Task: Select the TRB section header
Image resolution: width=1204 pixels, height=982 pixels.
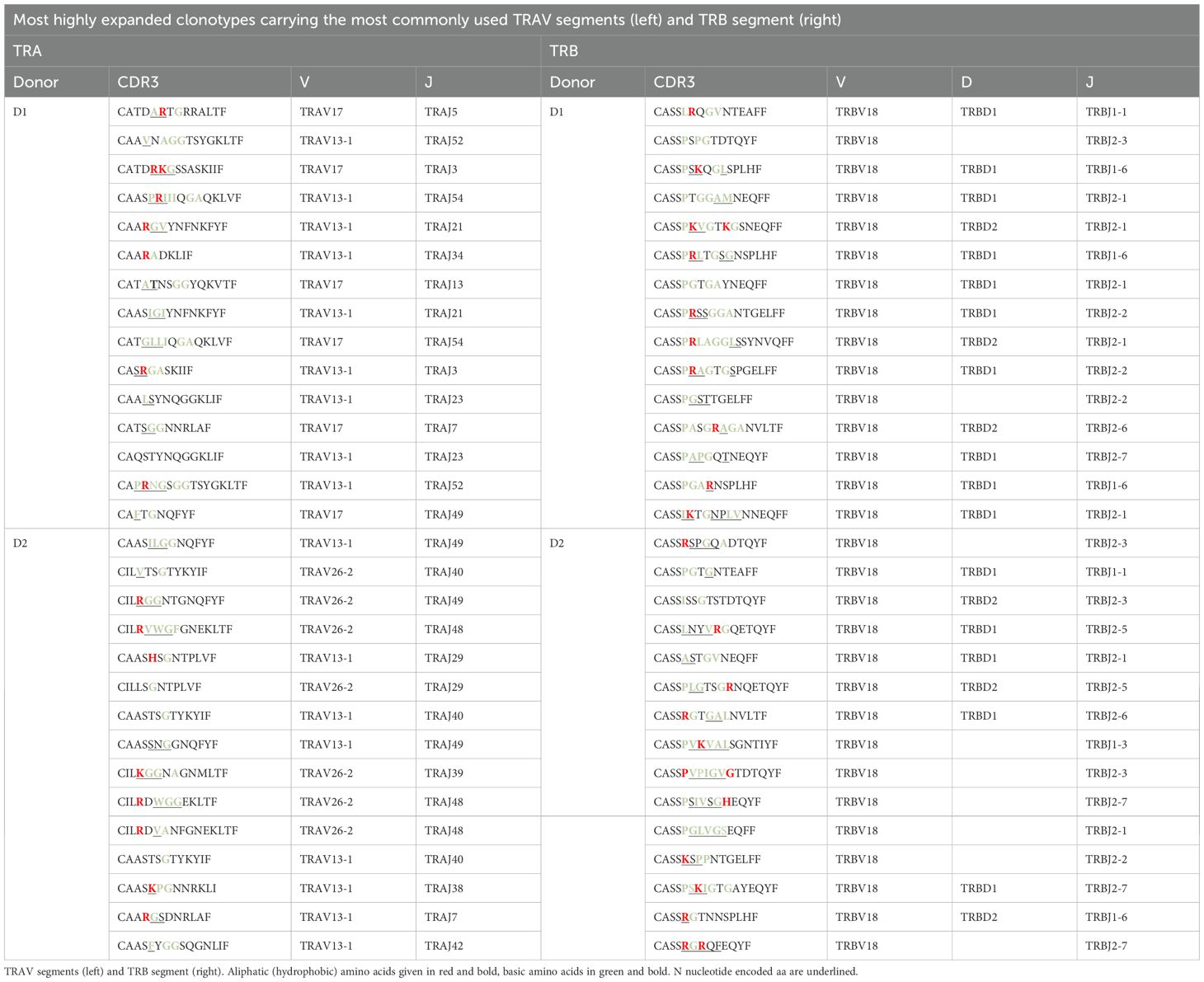Action: point(563,51)
